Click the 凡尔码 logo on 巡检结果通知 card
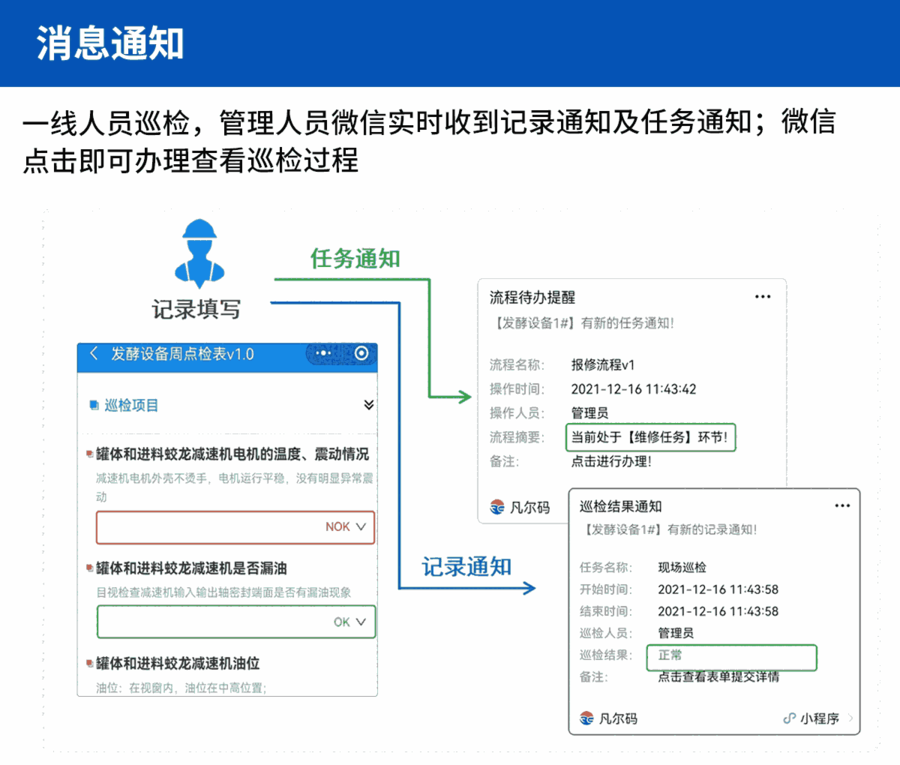The image size is (900, 765). tap(587, 718)
